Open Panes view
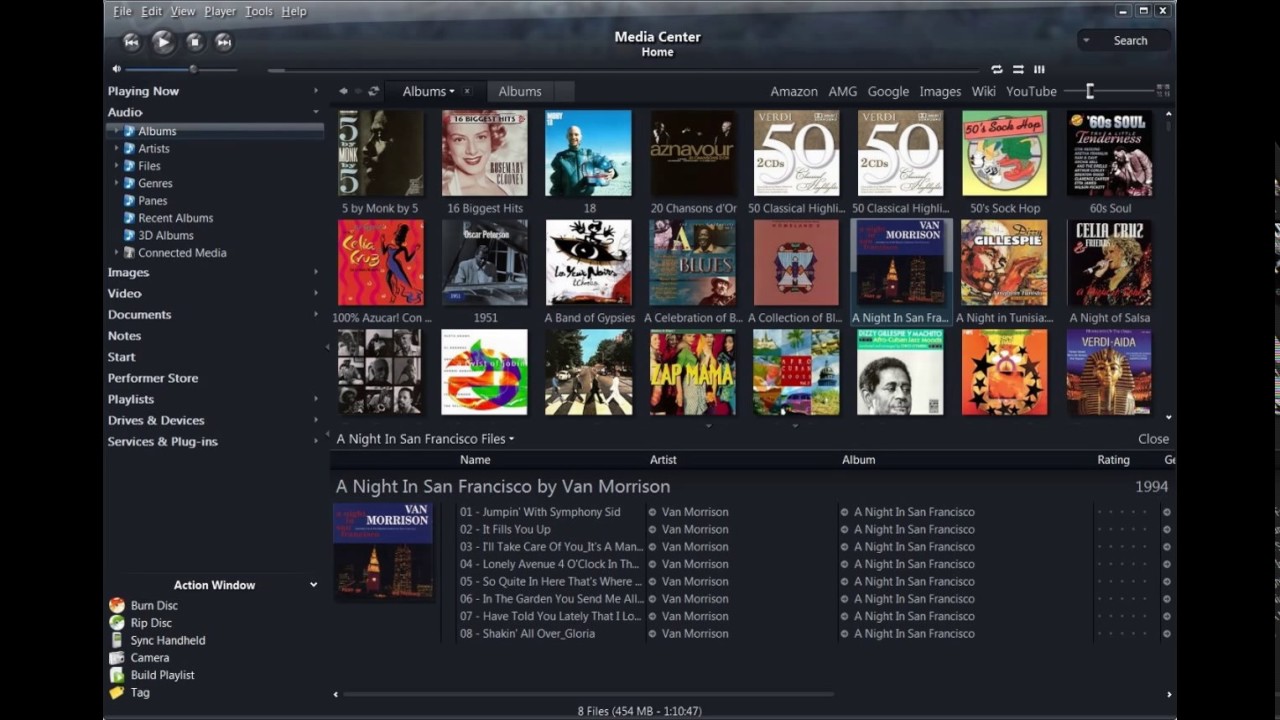 152,201
